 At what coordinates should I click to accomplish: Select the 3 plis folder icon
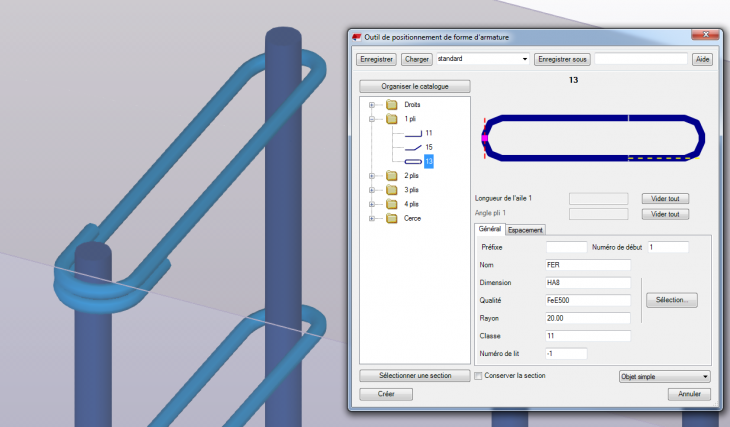[392, 190]
